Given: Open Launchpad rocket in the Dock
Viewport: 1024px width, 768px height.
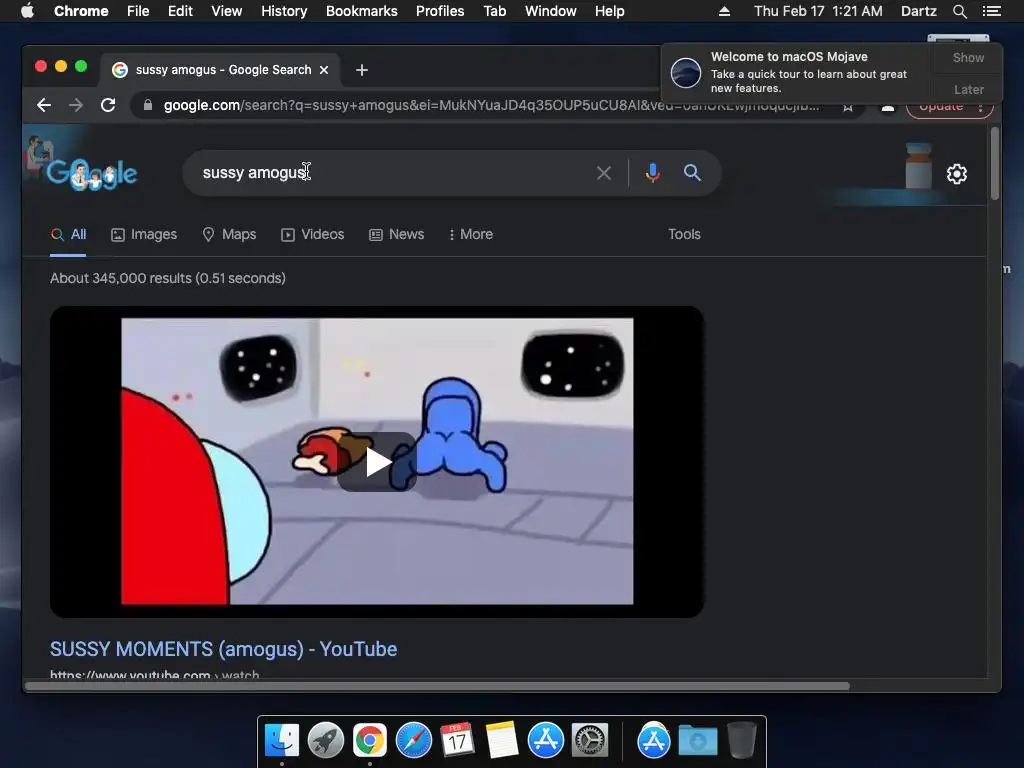Looking at the screenshot, I should [326, 741].
